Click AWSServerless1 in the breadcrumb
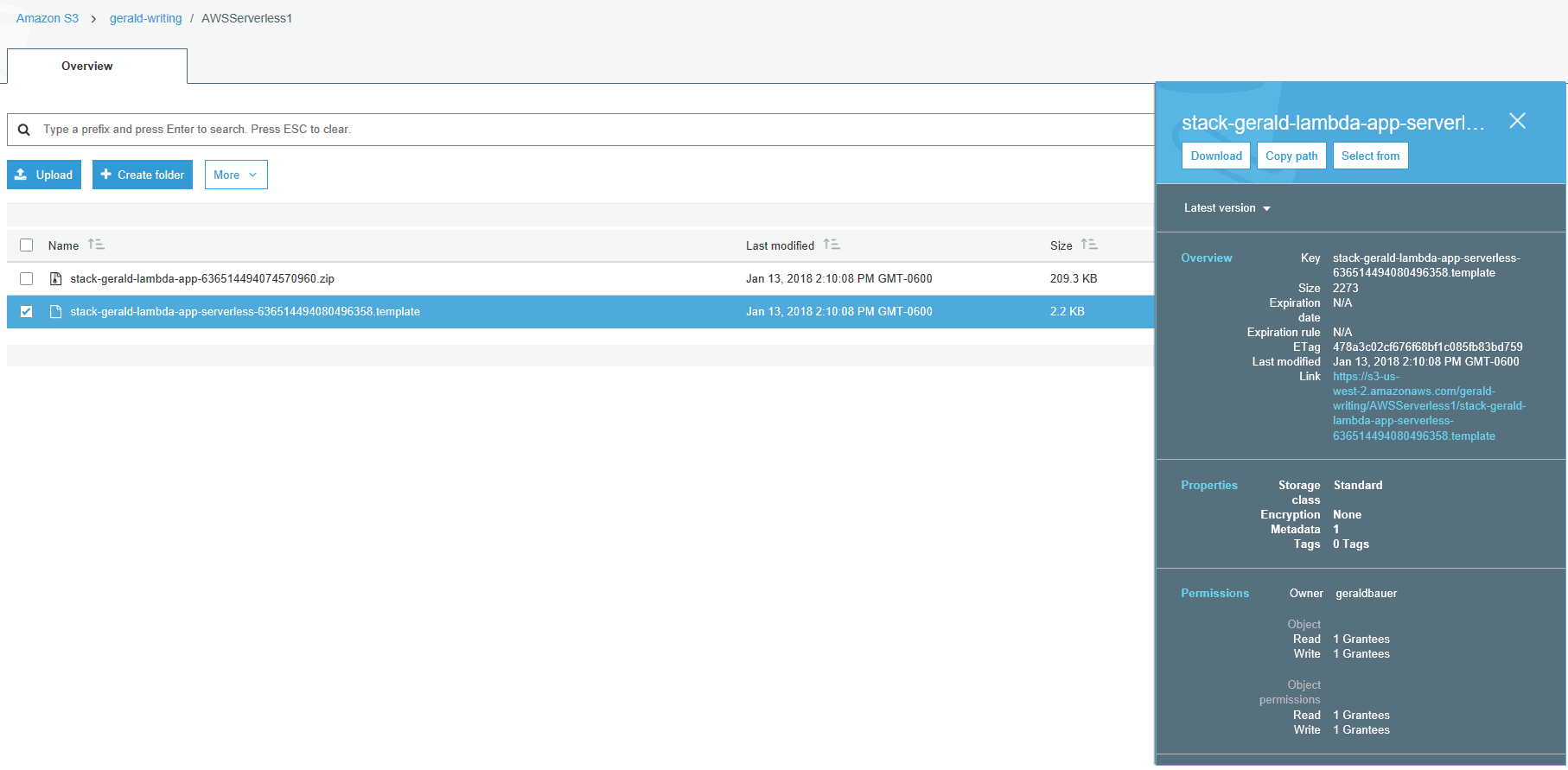Viewport: 1568px width, 770px height. coord(247,18)
